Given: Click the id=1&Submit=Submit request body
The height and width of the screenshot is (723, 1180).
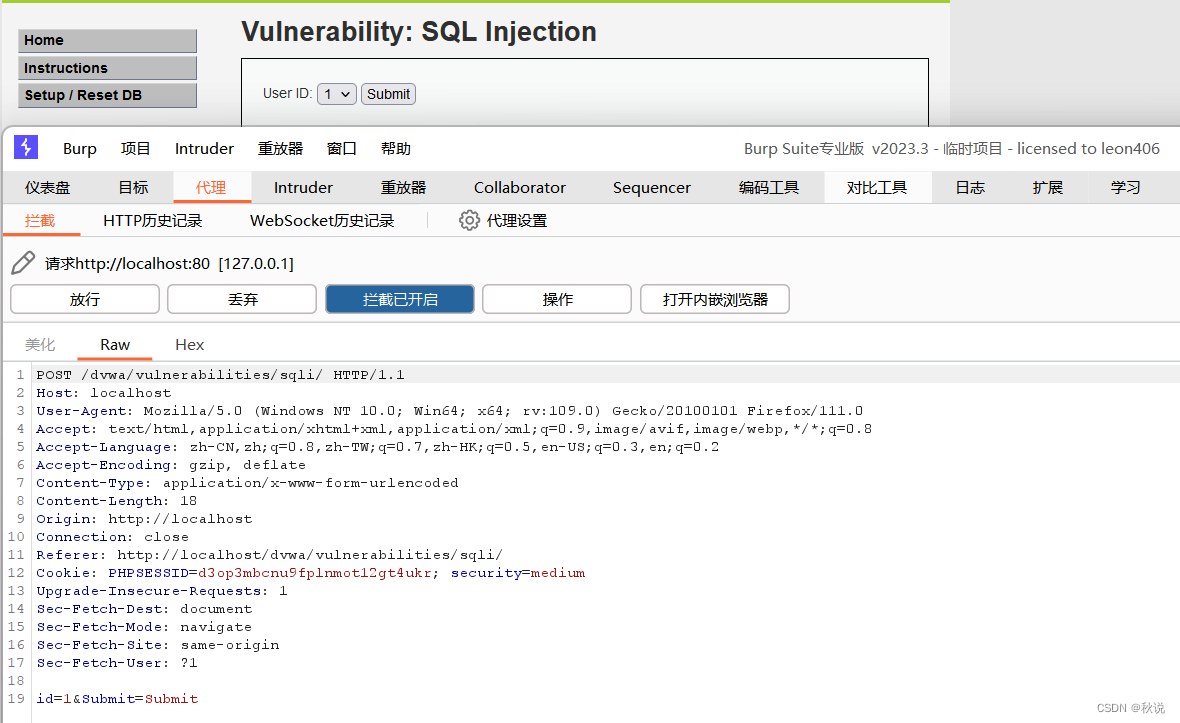Looking at the screenshot, I should point(117,699).
